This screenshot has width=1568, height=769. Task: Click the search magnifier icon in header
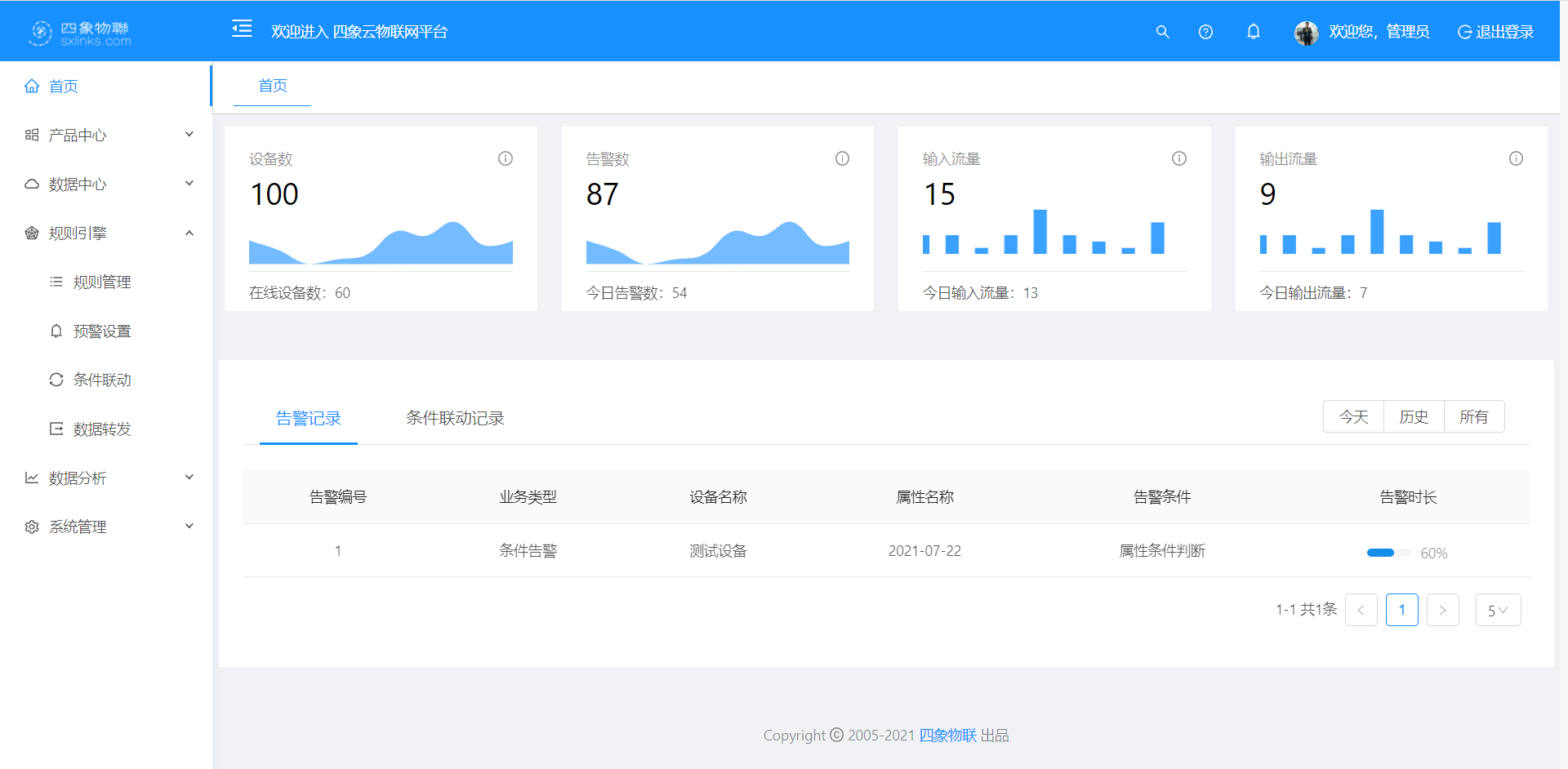click(x=1162, y=32)
